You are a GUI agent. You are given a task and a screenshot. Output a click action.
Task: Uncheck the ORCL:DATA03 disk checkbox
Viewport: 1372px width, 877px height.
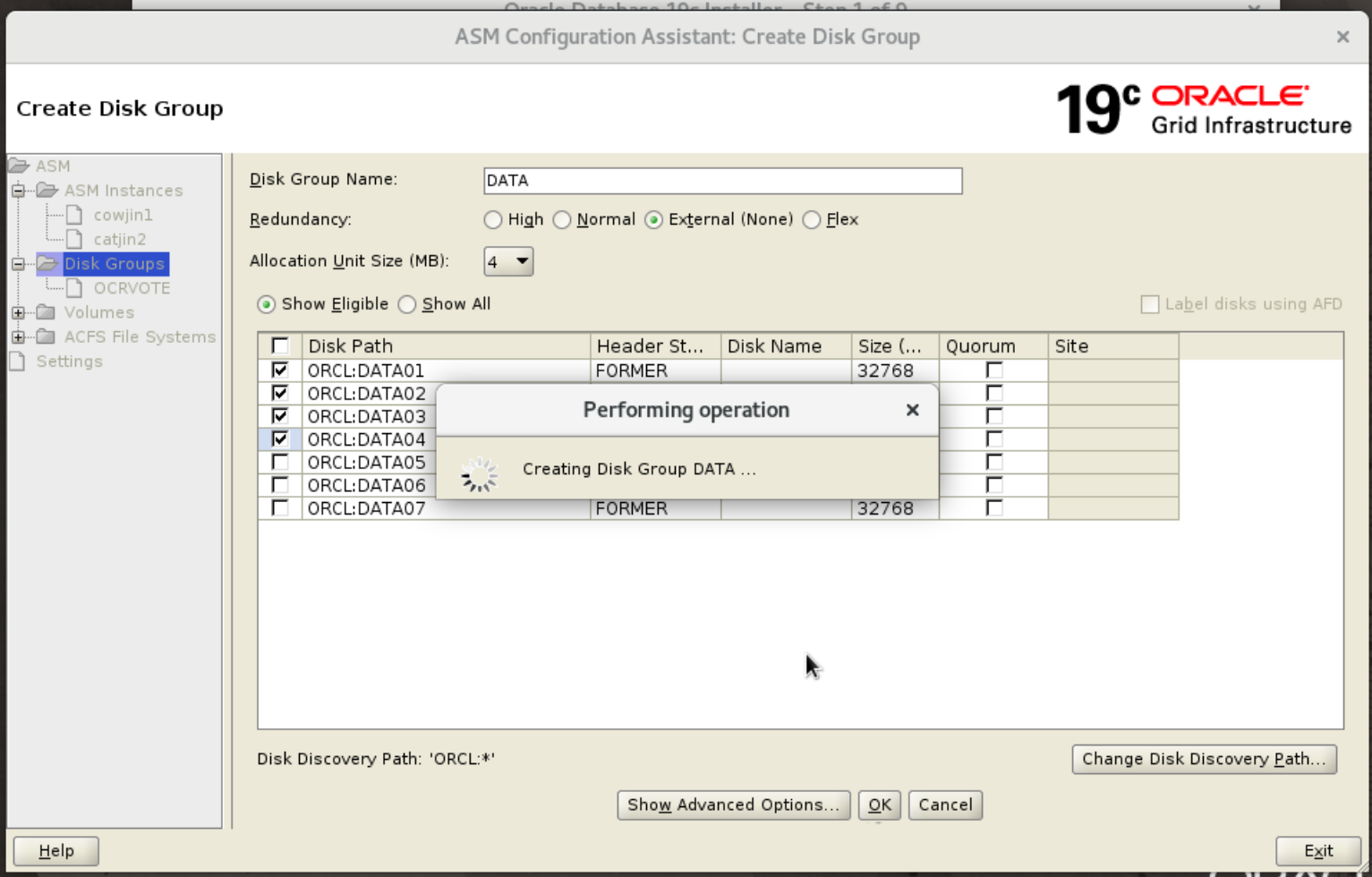280,416
